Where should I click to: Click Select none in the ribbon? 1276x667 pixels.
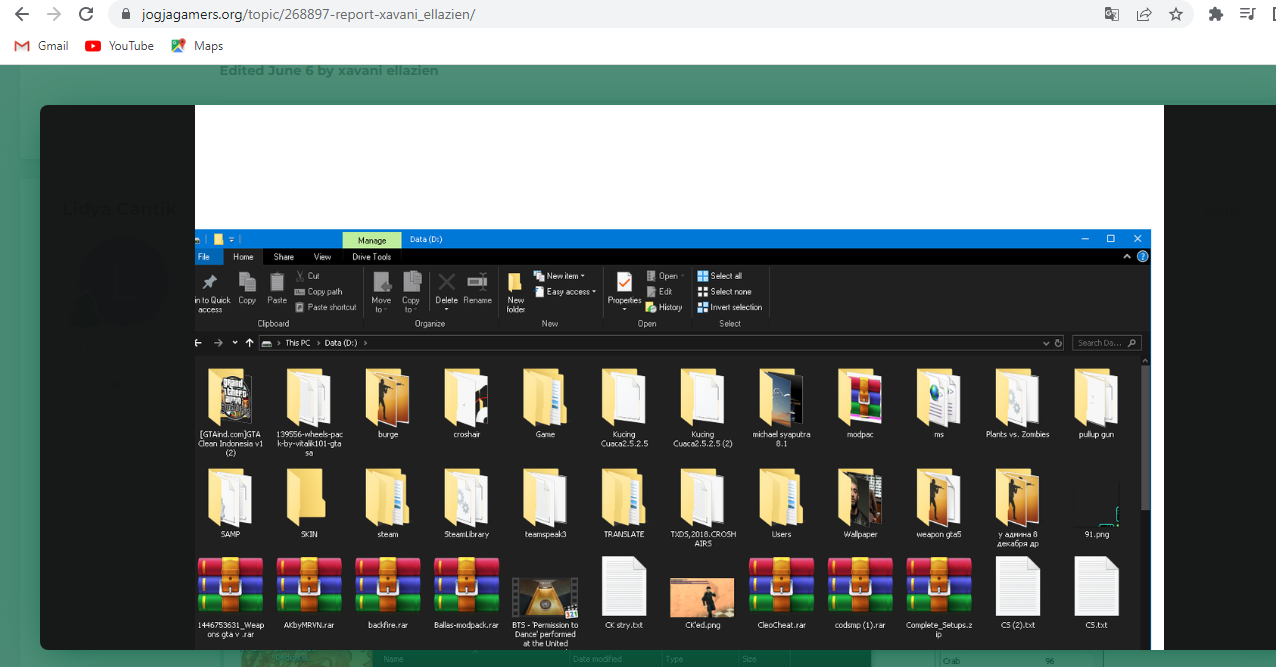point(724,292)
